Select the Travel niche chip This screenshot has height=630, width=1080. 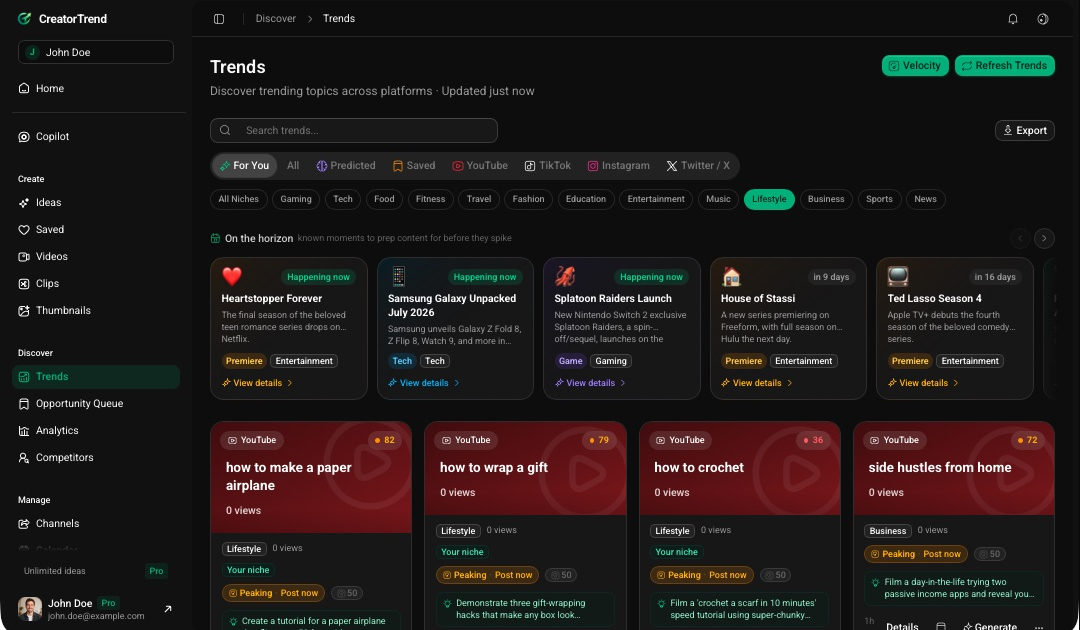coord(479,199)
